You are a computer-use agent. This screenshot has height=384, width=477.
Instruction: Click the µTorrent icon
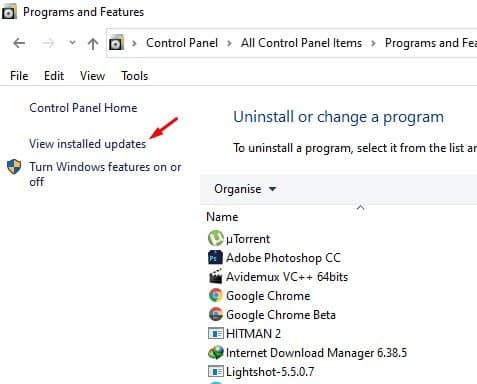pyautogui.click(x=215, y=238)
